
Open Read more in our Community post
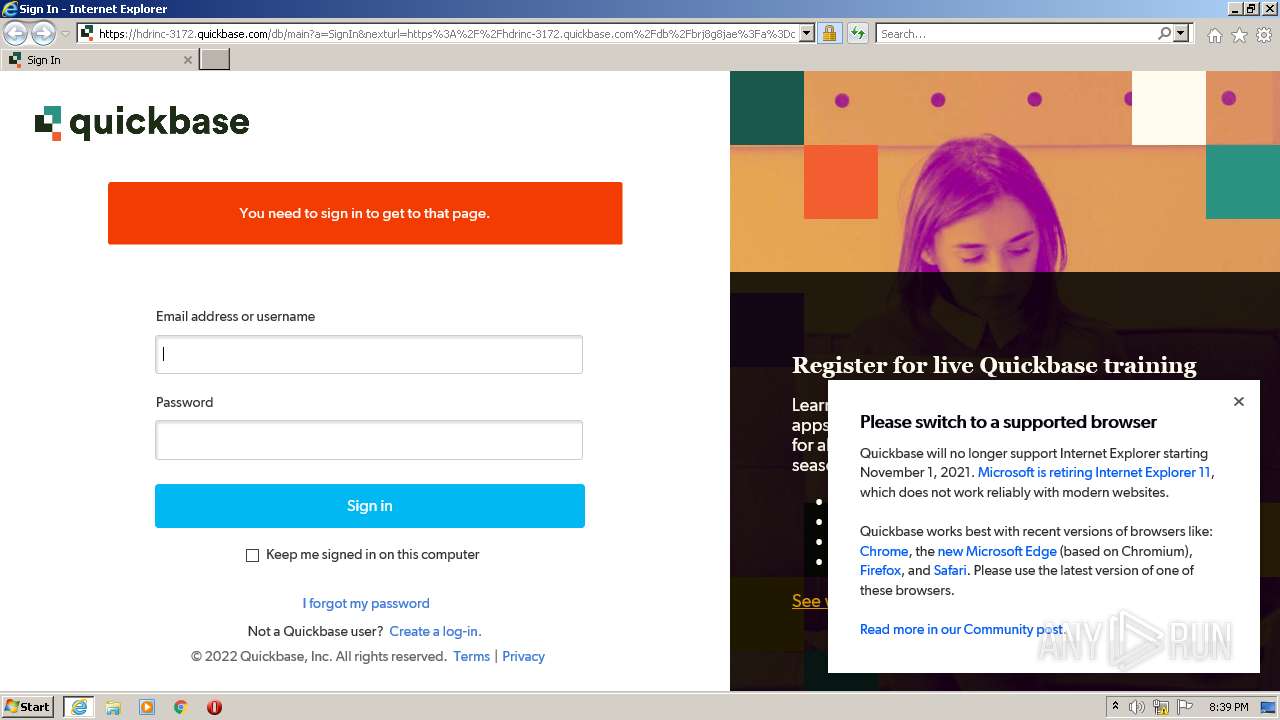961,629
